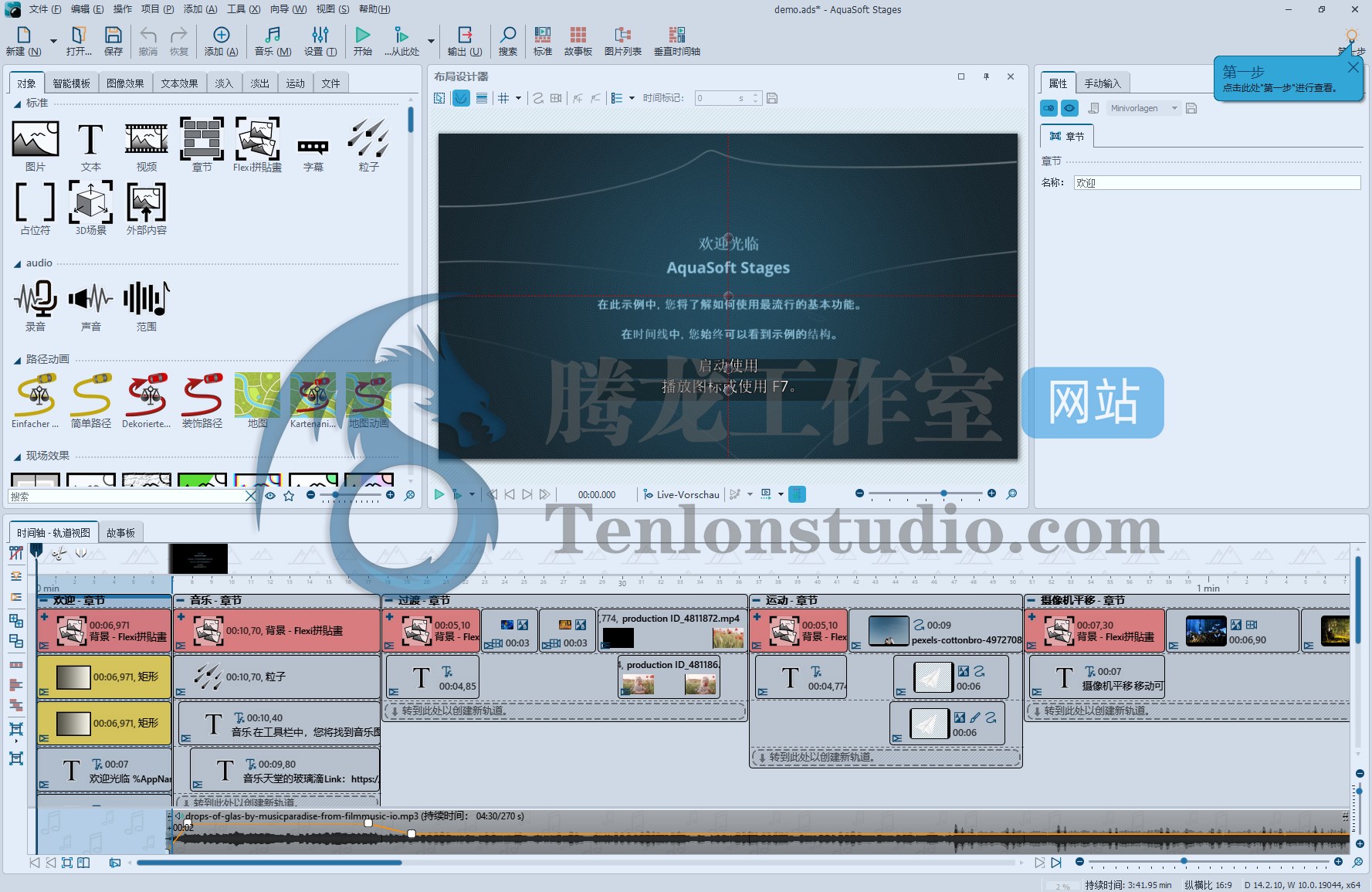Toggle the Live-Vorschau preview option
The height and width of the screenshot is (892, 1372).
[x=681, y=494]
